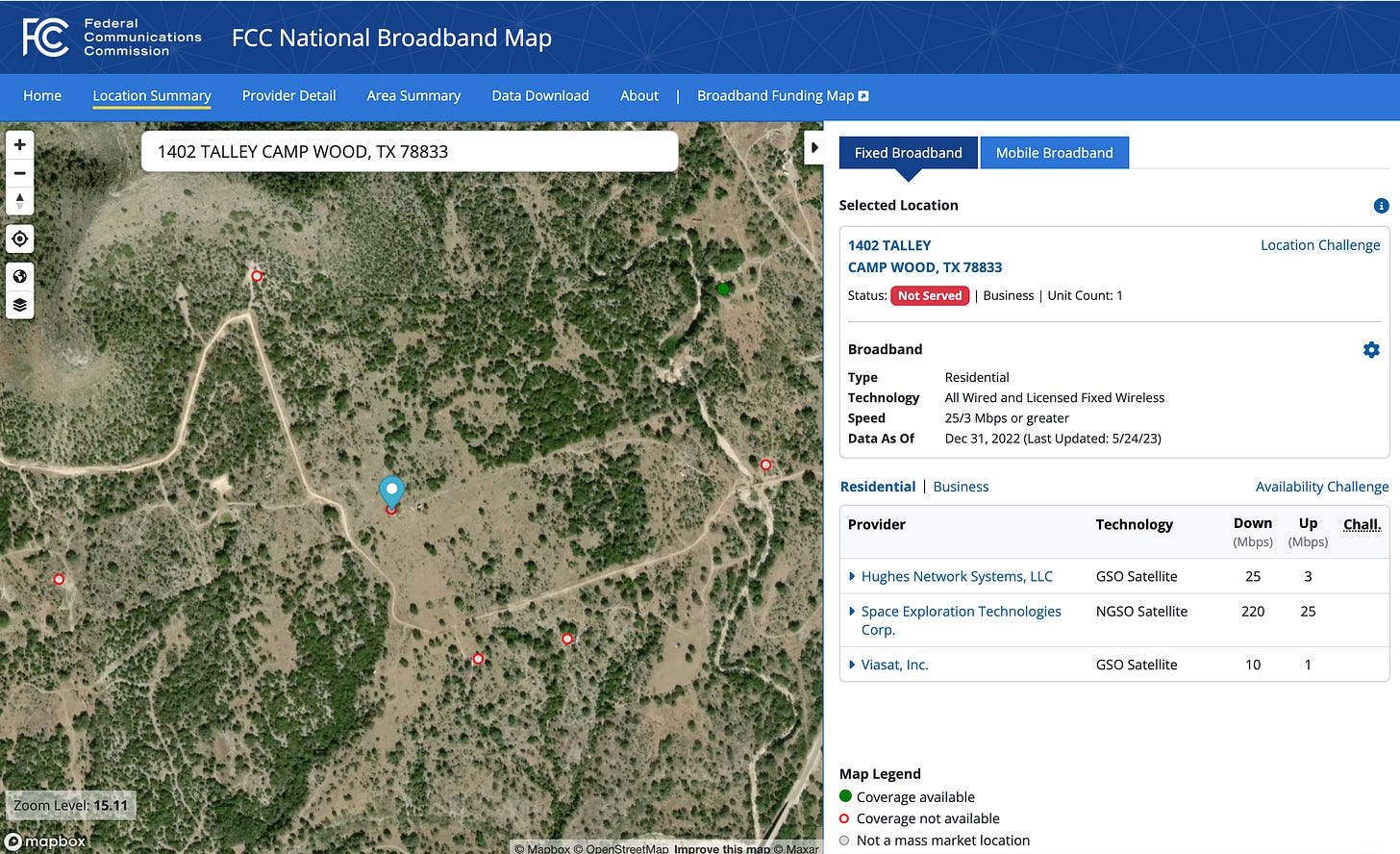This screenshot has width=1400, height=854.
Task: Click Improve this map link
Action: [x=722, y=848]
